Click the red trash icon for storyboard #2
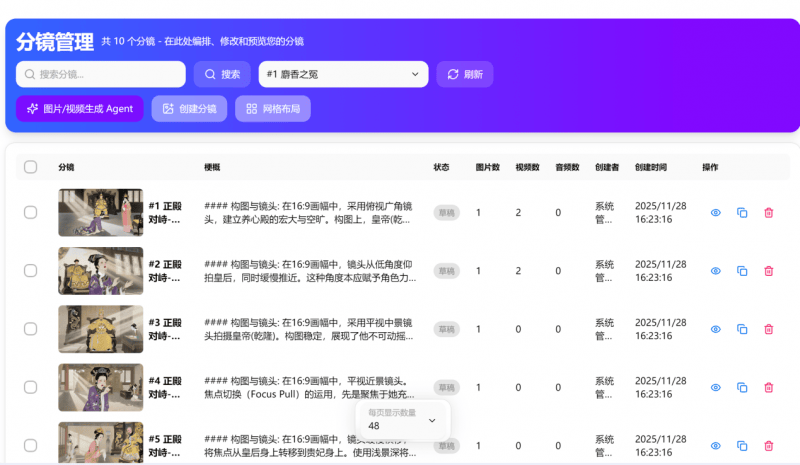 click(x=768, y=271)
